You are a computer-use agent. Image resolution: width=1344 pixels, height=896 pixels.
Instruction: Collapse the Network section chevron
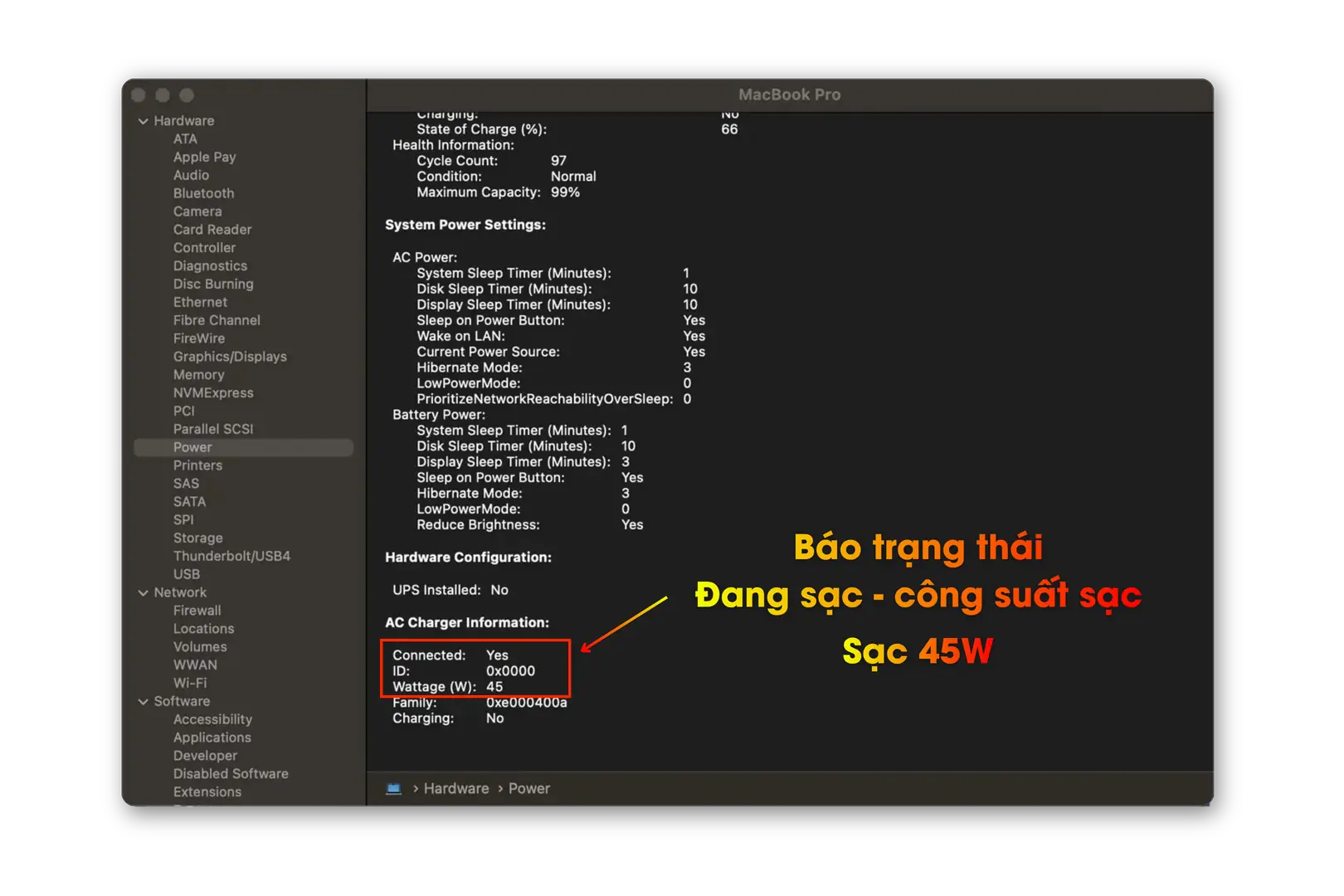(x=144, y=593)
